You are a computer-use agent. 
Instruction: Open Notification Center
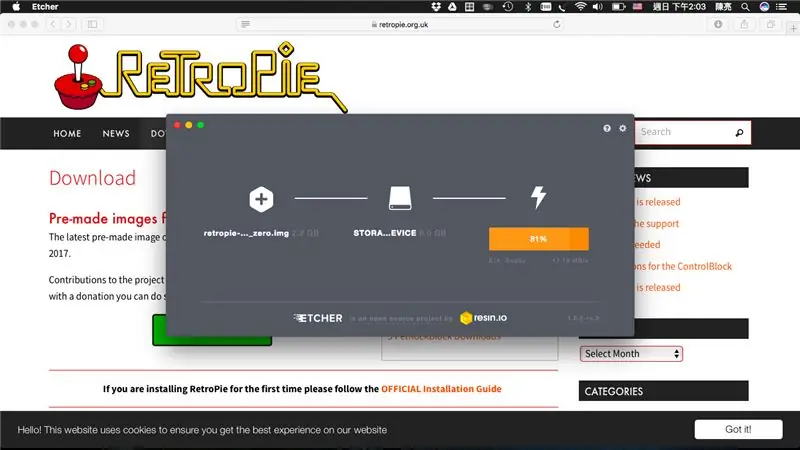[x=781, y=7]
